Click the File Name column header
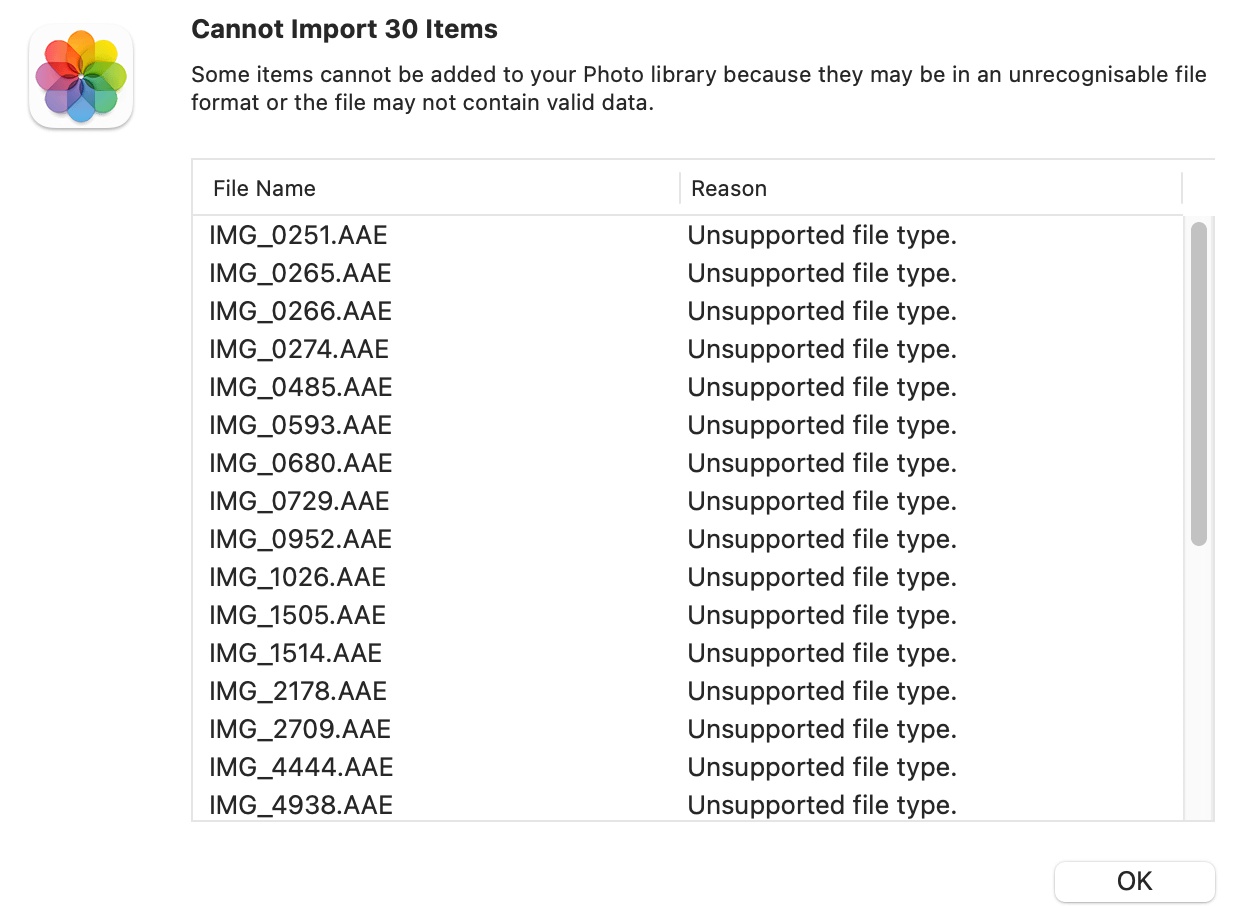The image size is (1250, 906). click(x=264, y=188)
